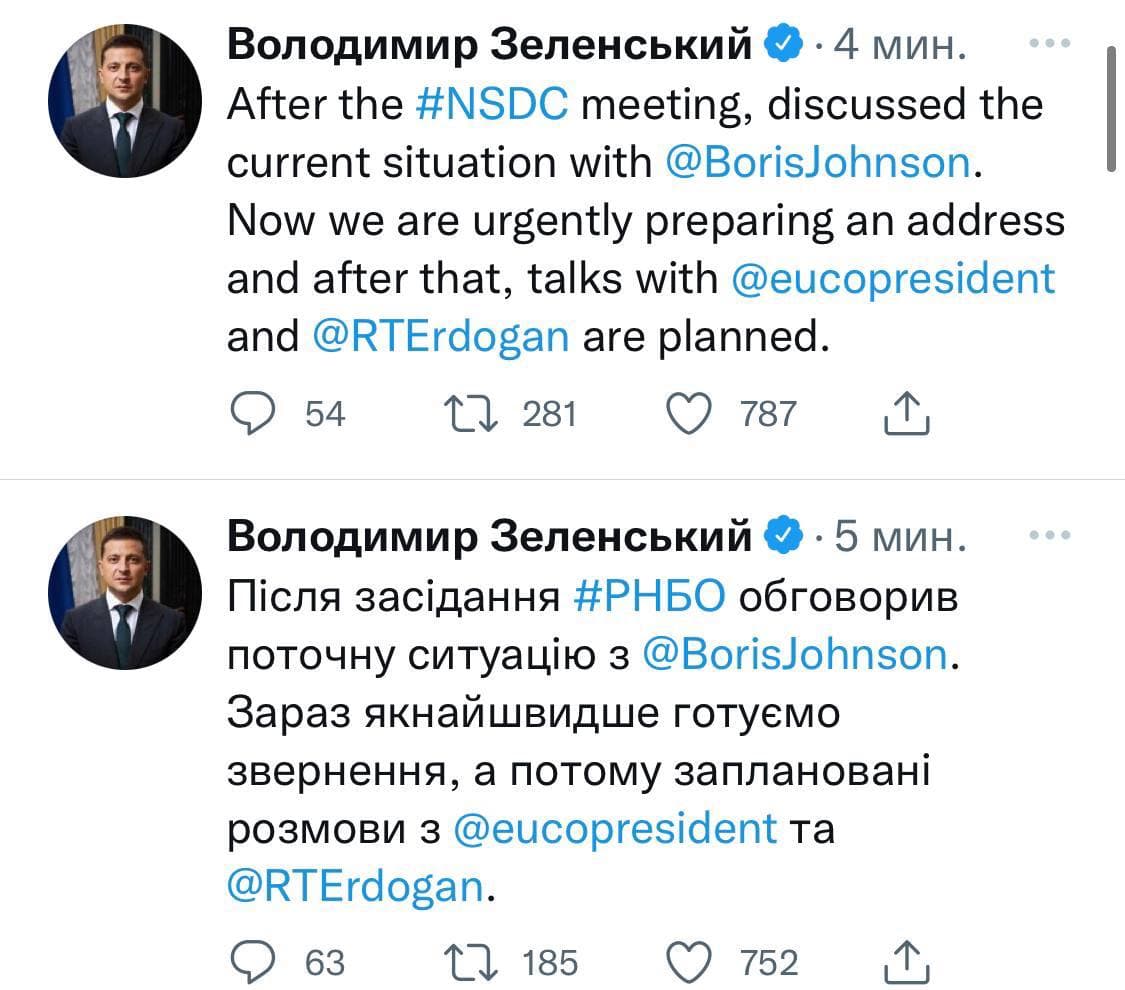1125x990 pixels.
Task: Open the three-dot menu on the English tweet
Action: [x=1049, y=42]
